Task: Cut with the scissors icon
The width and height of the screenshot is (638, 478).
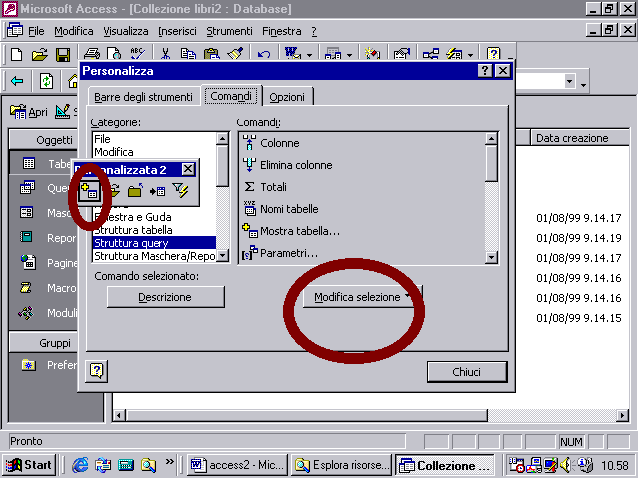Action: pos(165,53)
